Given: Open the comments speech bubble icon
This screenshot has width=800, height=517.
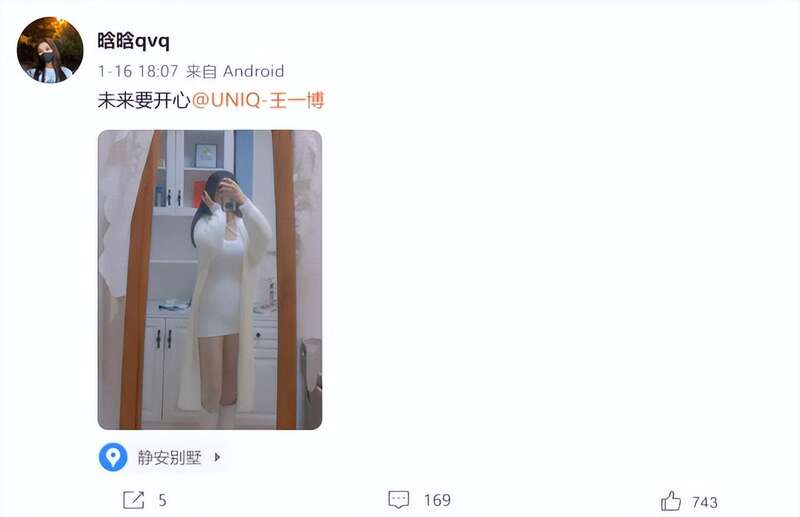Looking at the screenshot, I should (398, 500).
